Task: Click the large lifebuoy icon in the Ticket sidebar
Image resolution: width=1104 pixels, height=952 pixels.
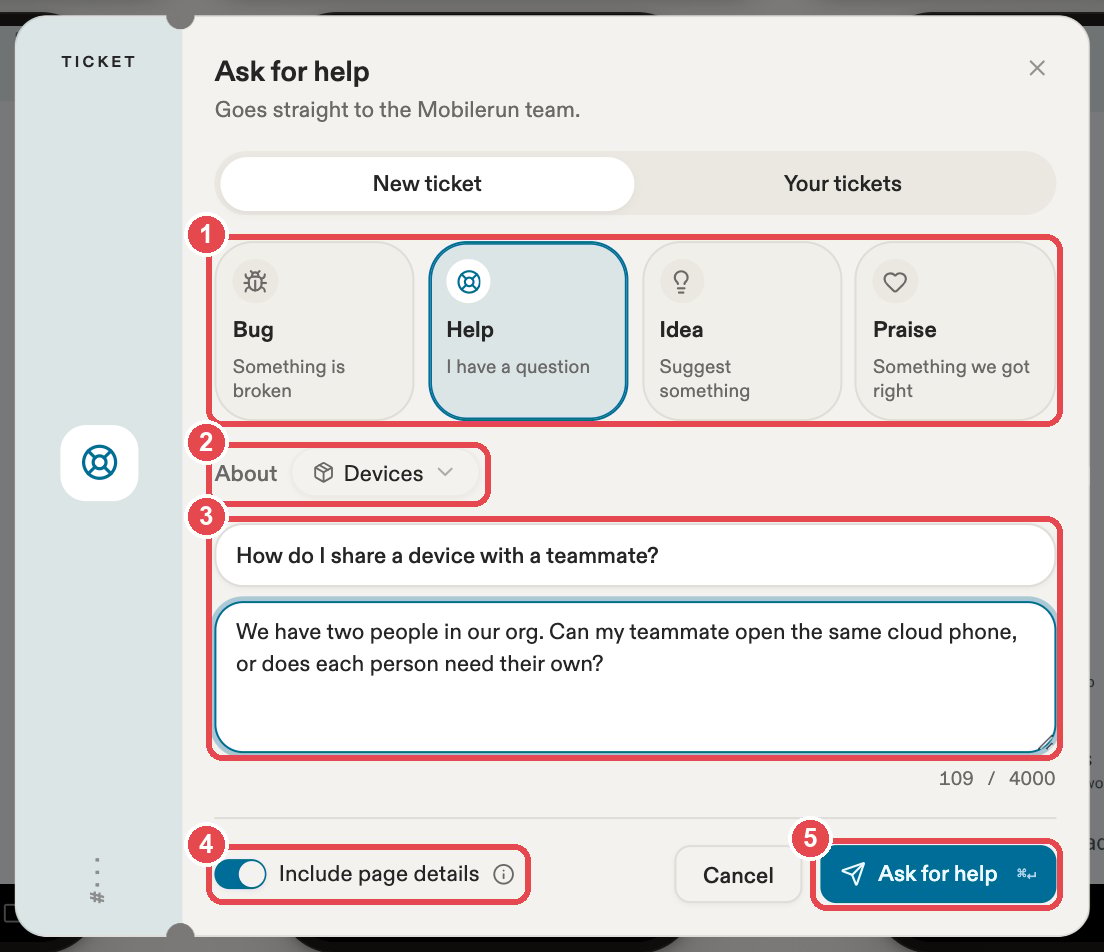Action: (99, 463)
